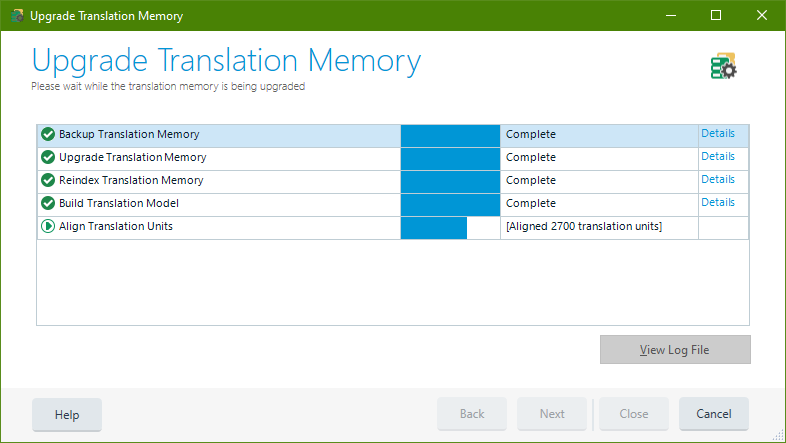The image size is (786, 443).
Task: Minimize the Upgrade Translation Memory window
Action: [x=671, y=16]
